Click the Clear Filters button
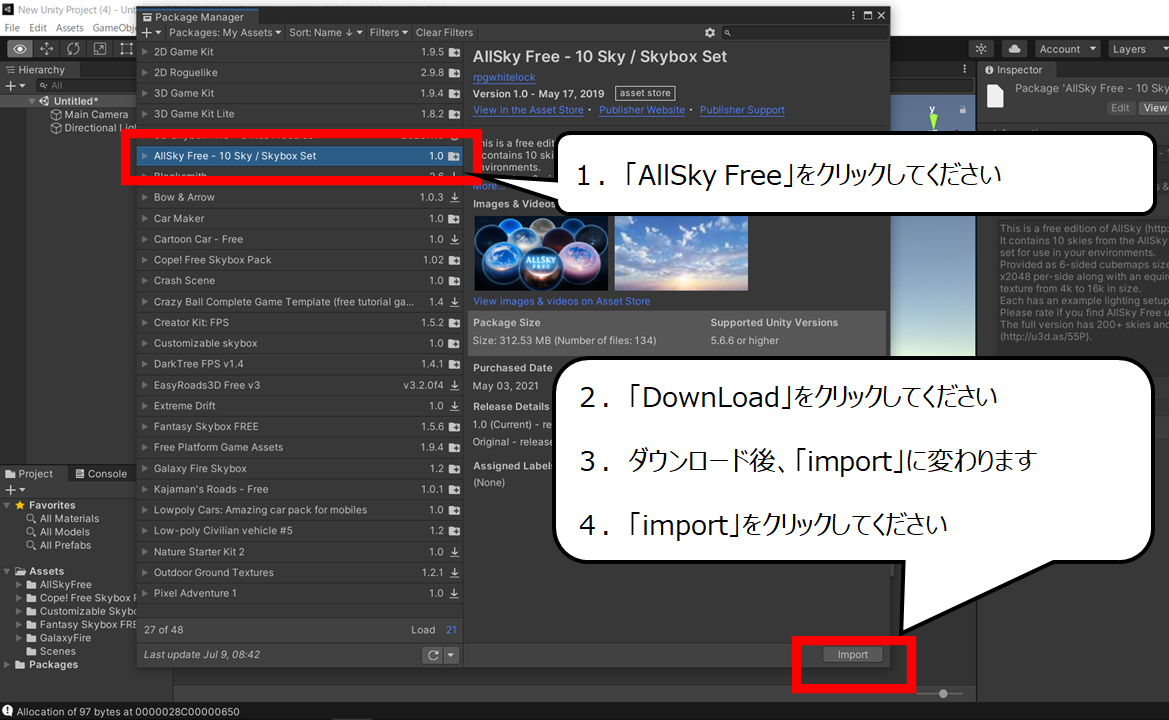1169x720 pixels. 444,33
